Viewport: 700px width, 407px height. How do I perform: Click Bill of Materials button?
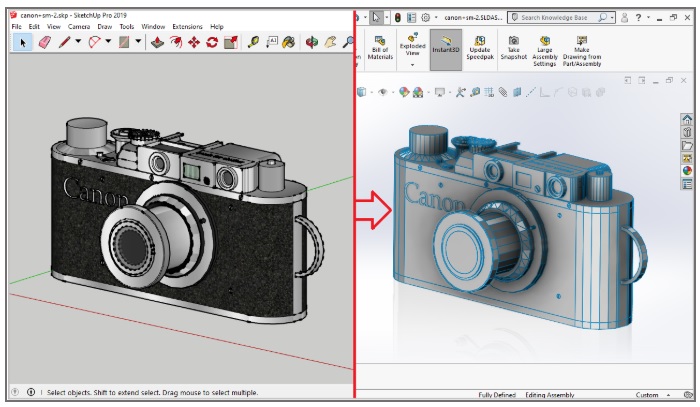[x=380, y=47]
